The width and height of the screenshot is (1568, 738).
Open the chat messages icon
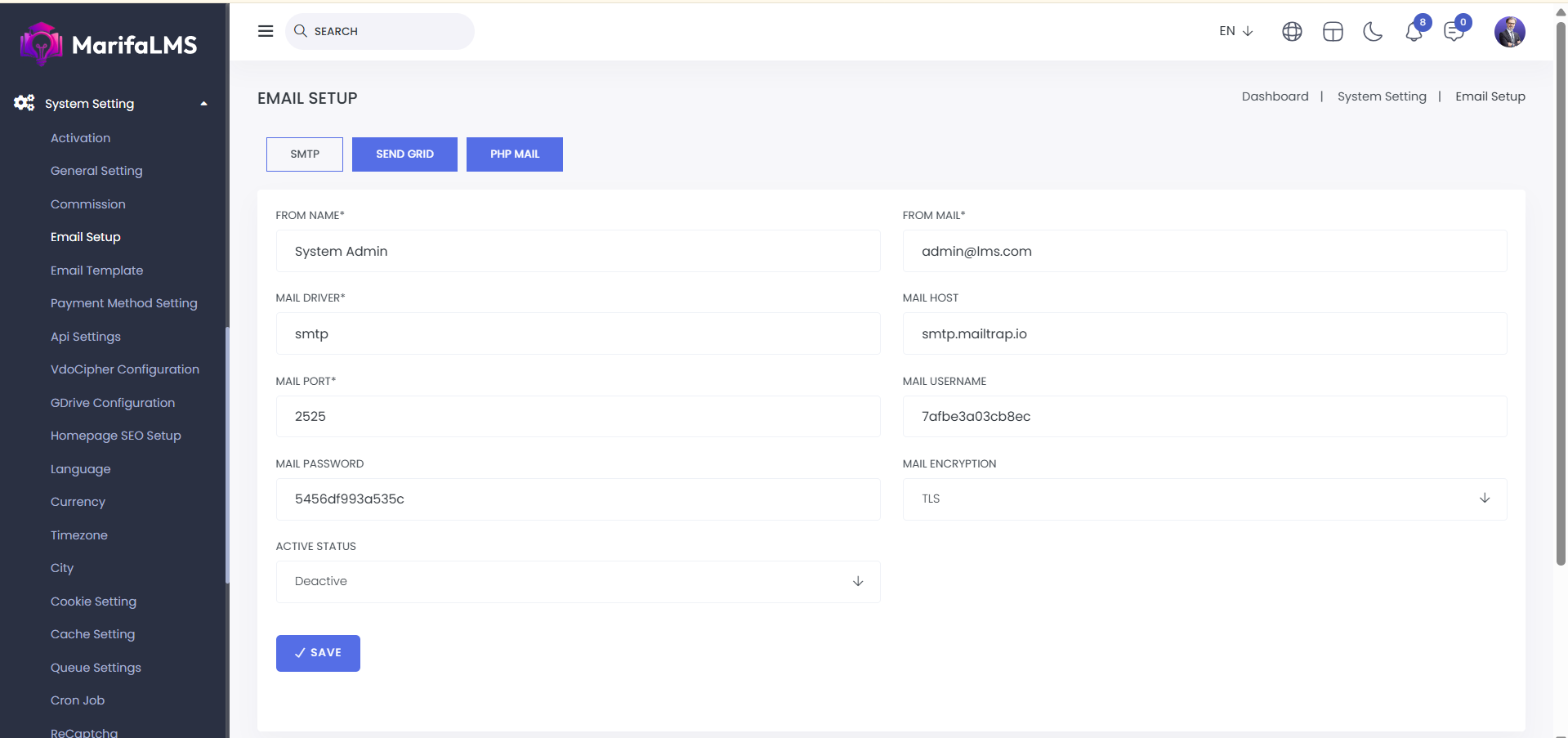point(1454,32)
